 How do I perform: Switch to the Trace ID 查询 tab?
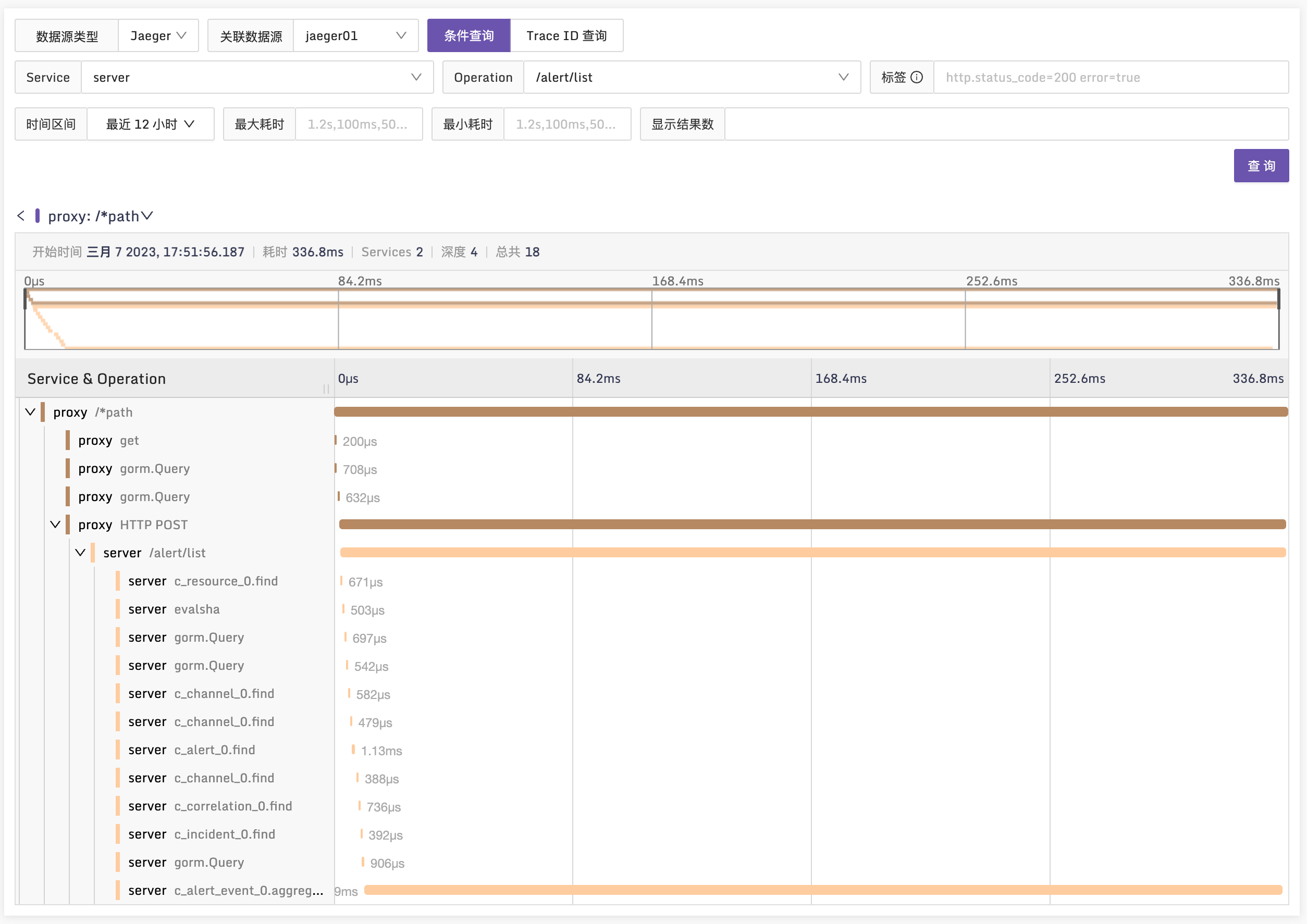click(x=566, y=36)
